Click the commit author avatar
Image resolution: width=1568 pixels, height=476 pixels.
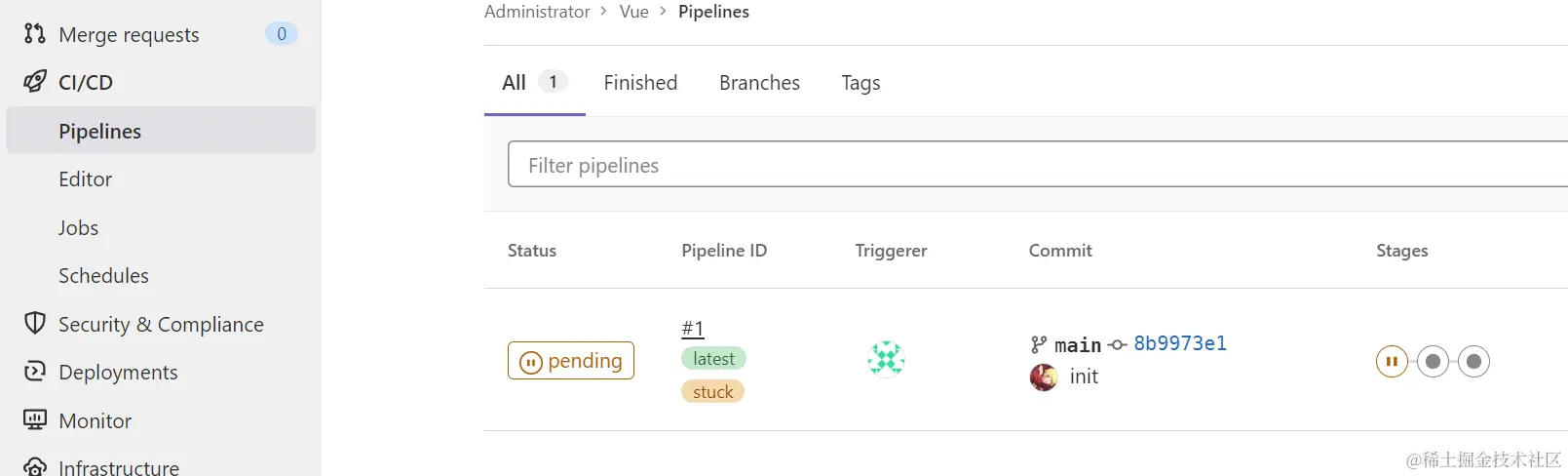coord(1044,377)
